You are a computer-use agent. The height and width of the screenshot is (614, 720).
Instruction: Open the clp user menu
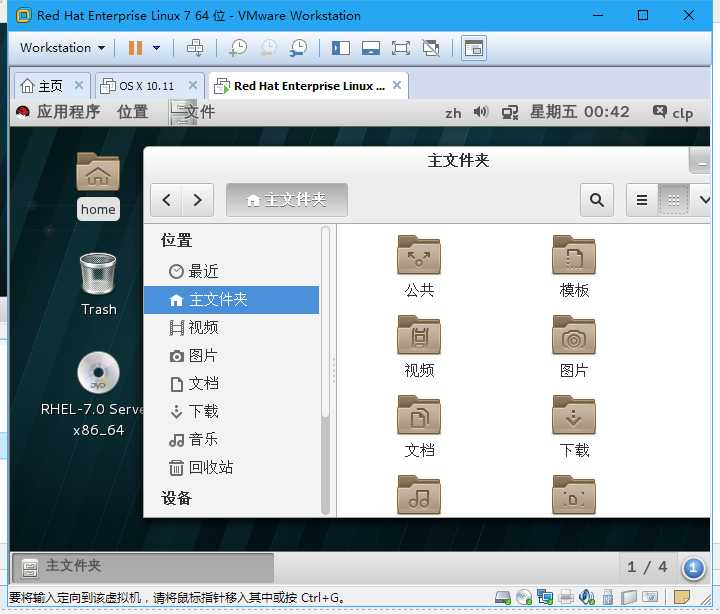pos(673,113)
